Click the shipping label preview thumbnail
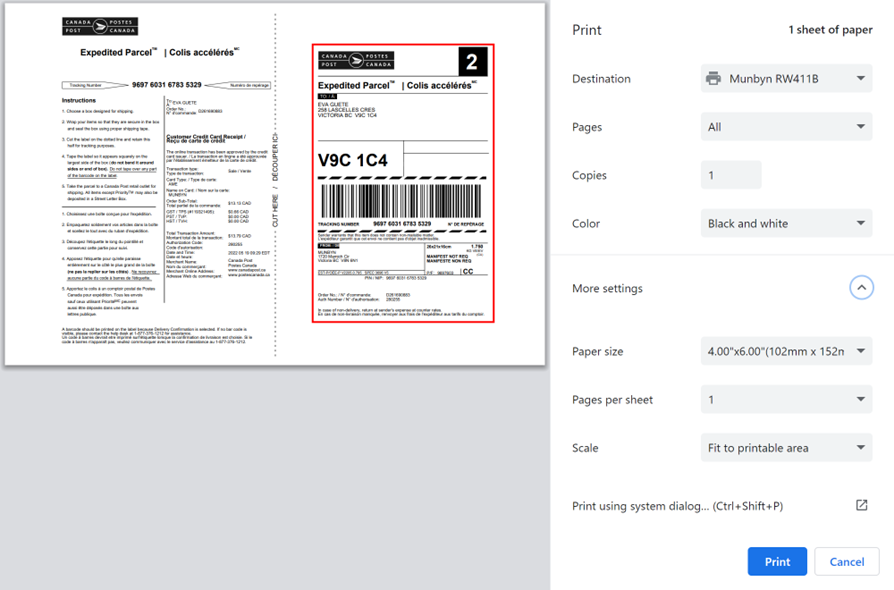This screenshot has width=894, height=590. pos(403,184)
